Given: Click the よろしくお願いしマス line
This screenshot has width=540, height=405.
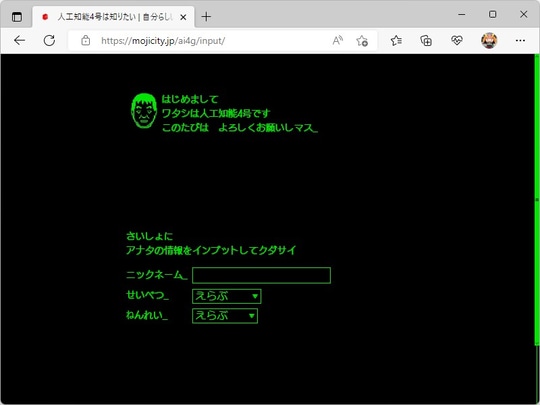Looking at the screenshot, I should click(x=240, y=127).
